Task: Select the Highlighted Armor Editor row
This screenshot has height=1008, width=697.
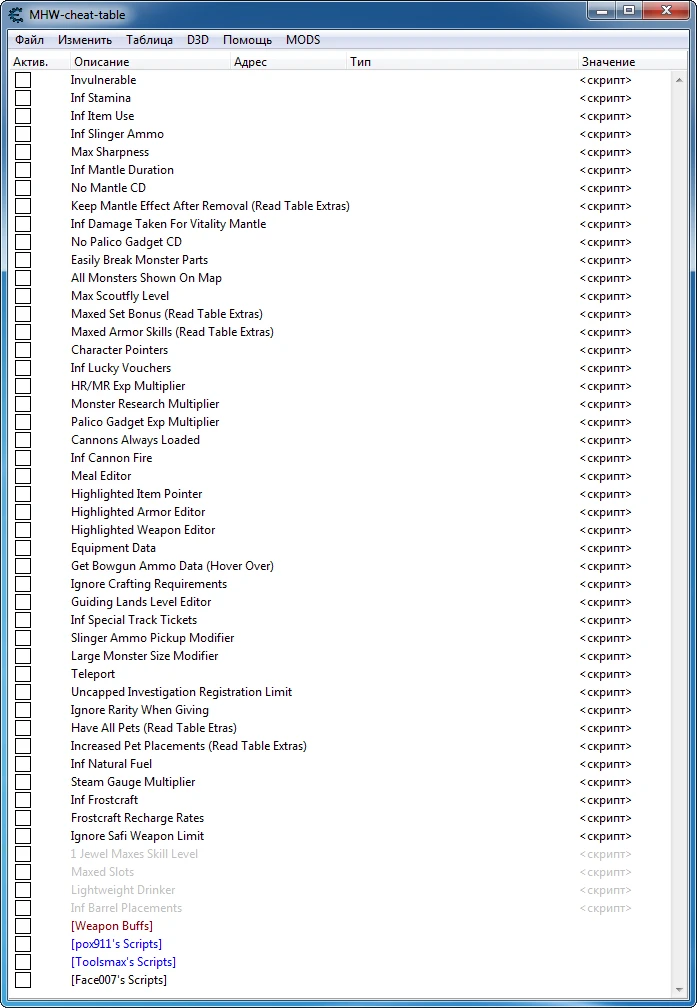Action: click(x=138, y=512)
